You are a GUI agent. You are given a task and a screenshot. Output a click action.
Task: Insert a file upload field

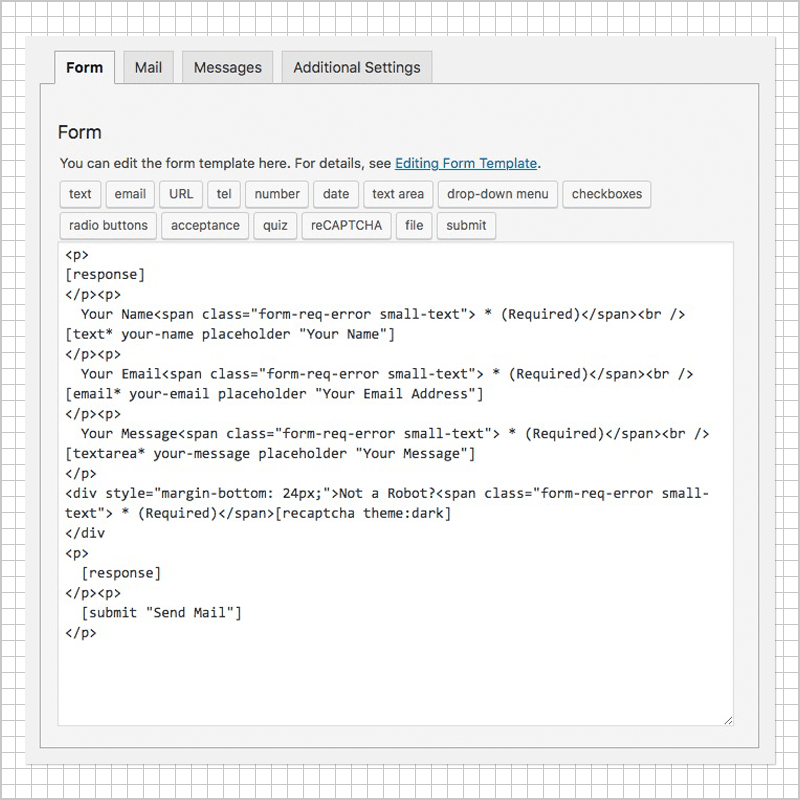(414, 226)
